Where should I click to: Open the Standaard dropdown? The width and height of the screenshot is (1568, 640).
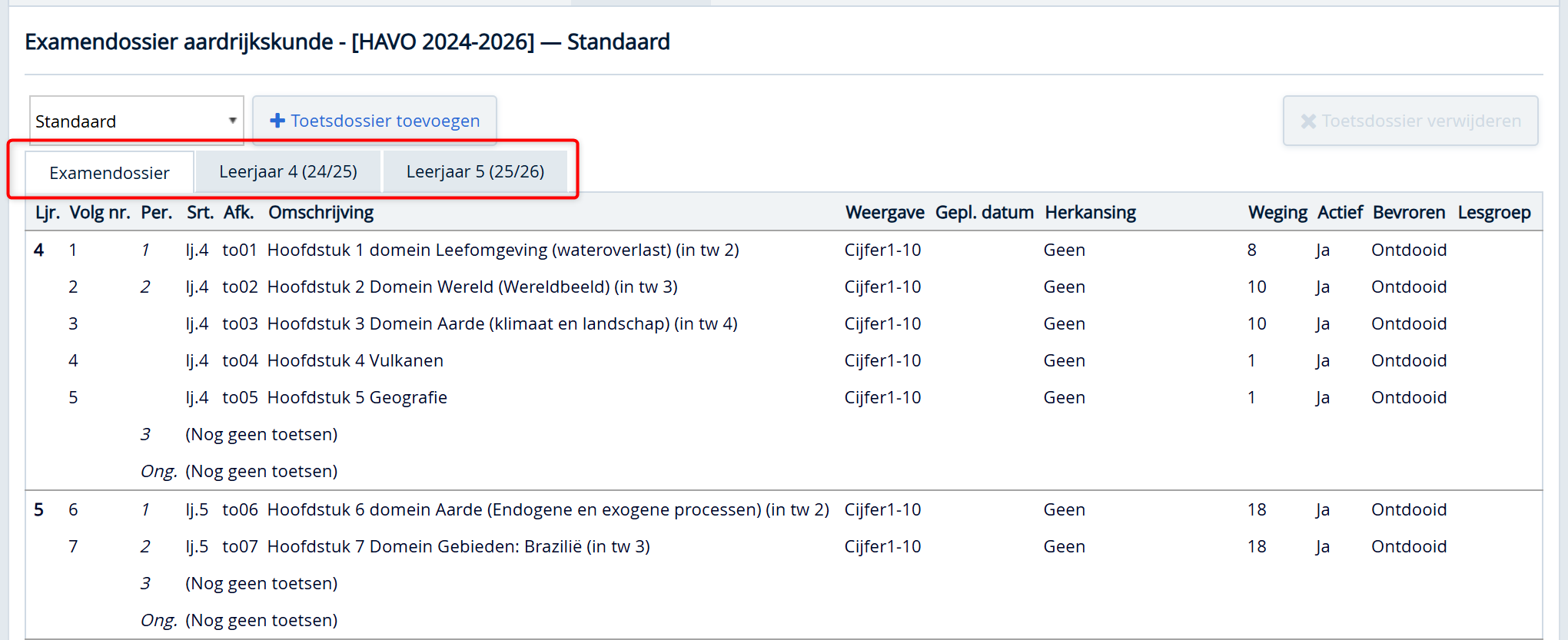(x=136, y=121)
